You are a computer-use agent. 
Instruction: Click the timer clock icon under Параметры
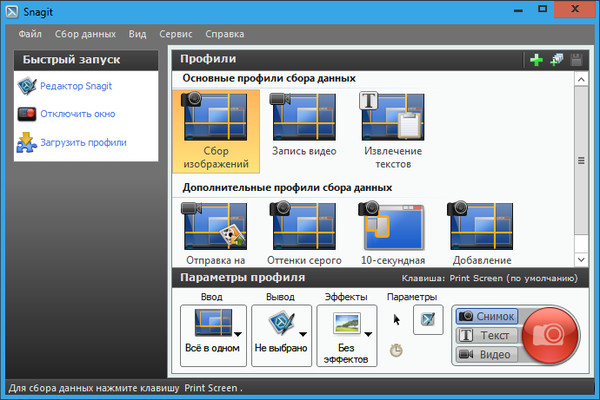click(x=396, y=350)
